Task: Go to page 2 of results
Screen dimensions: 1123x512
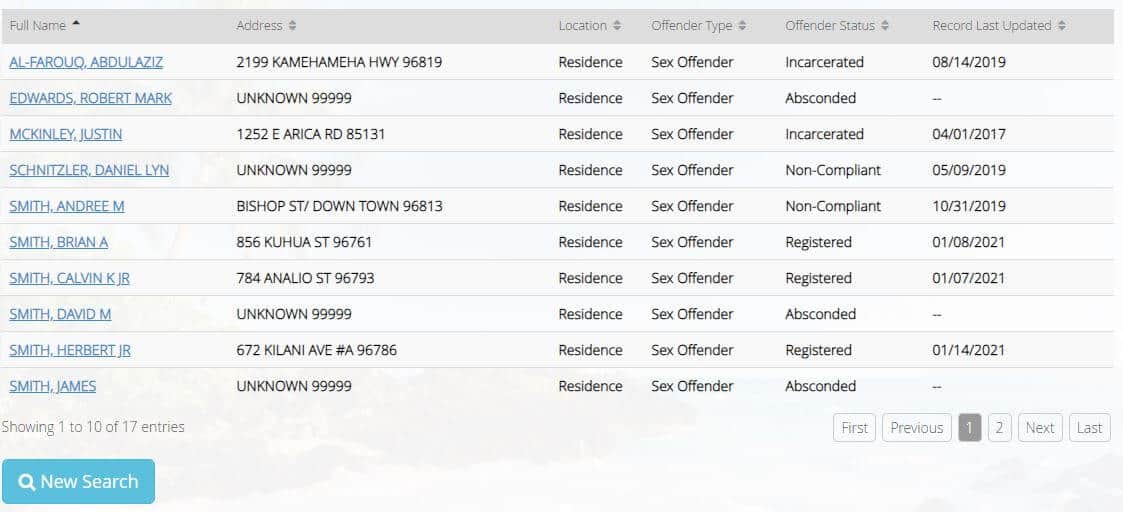Action: (x=999, y=428)
